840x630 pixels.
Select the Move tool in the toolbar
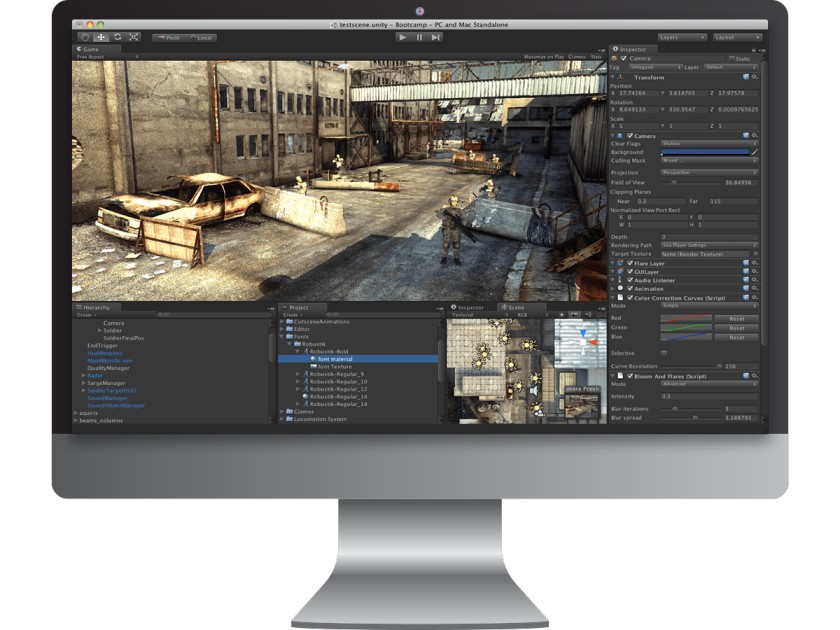101,37
